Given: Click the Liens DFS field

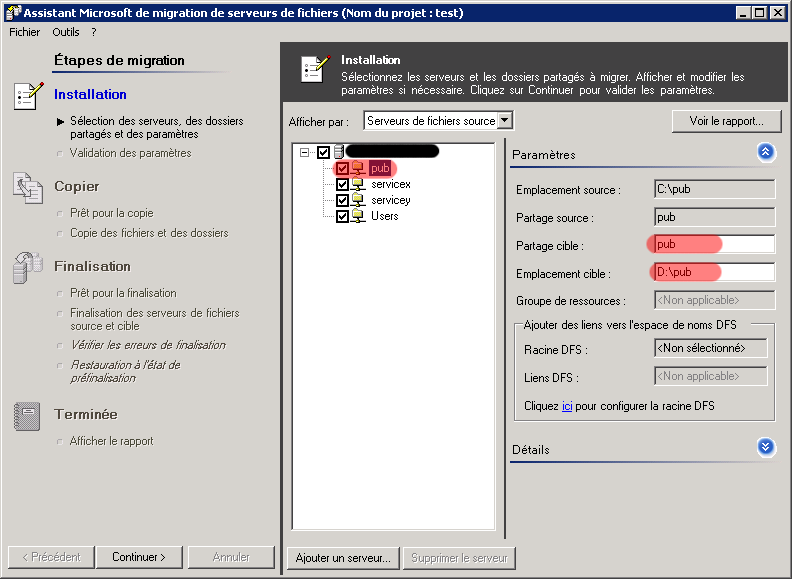Looking at the screenshot, I should point(710,376).
